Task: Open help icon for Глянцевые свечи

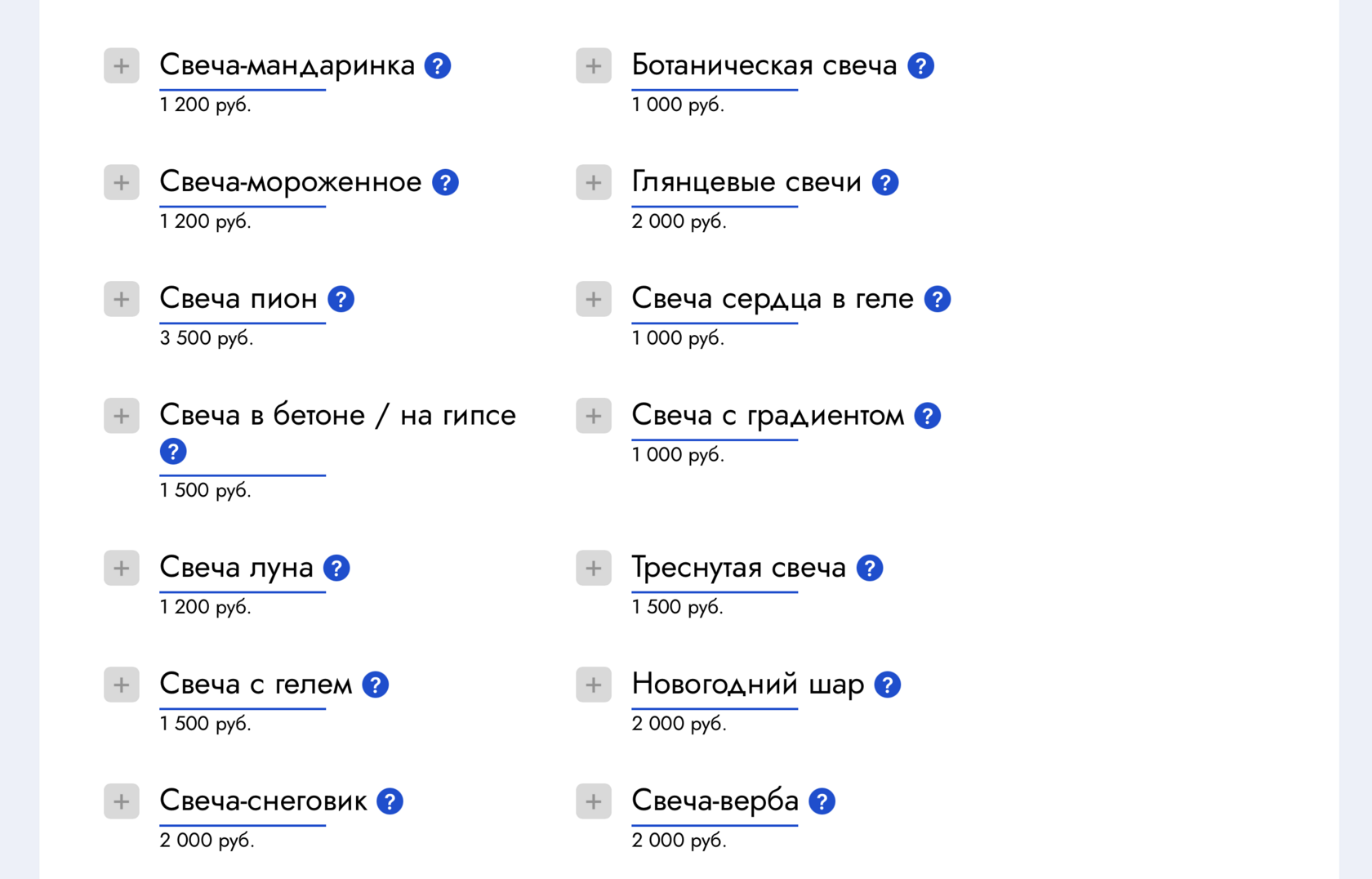Action: 885,183
